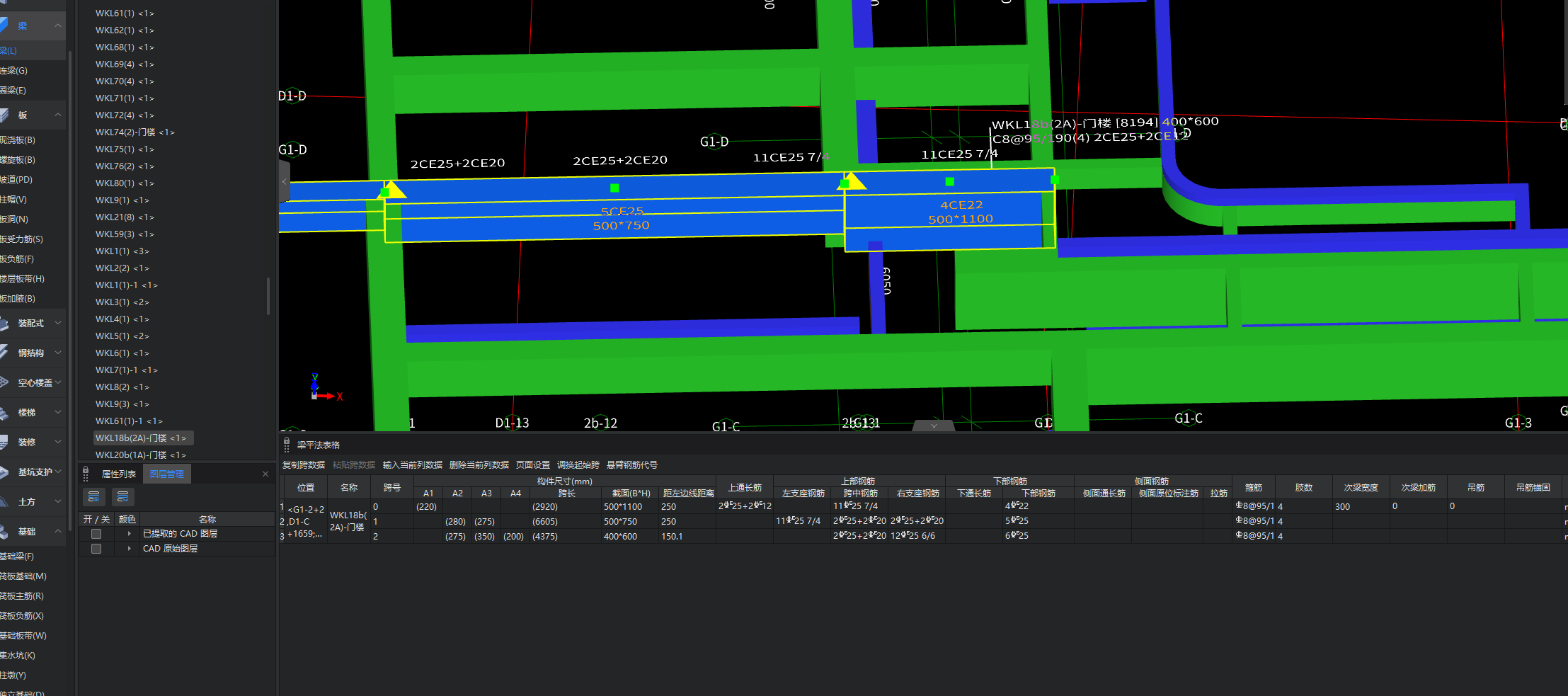Image resolution: width=1568 pixels, height=696 pixels.
Task: Toggle checkbox for 已提取的 CAD 图层
Action: pos(96,534)
